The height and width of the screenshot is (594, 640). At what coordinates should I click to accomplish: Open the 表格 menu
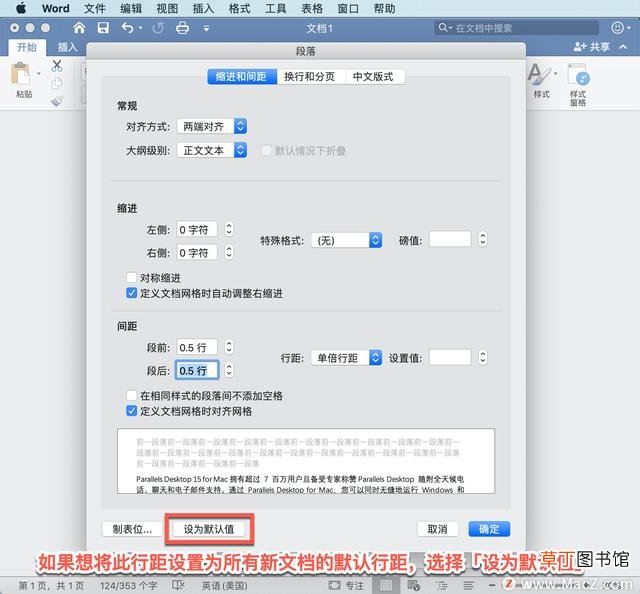312,8
